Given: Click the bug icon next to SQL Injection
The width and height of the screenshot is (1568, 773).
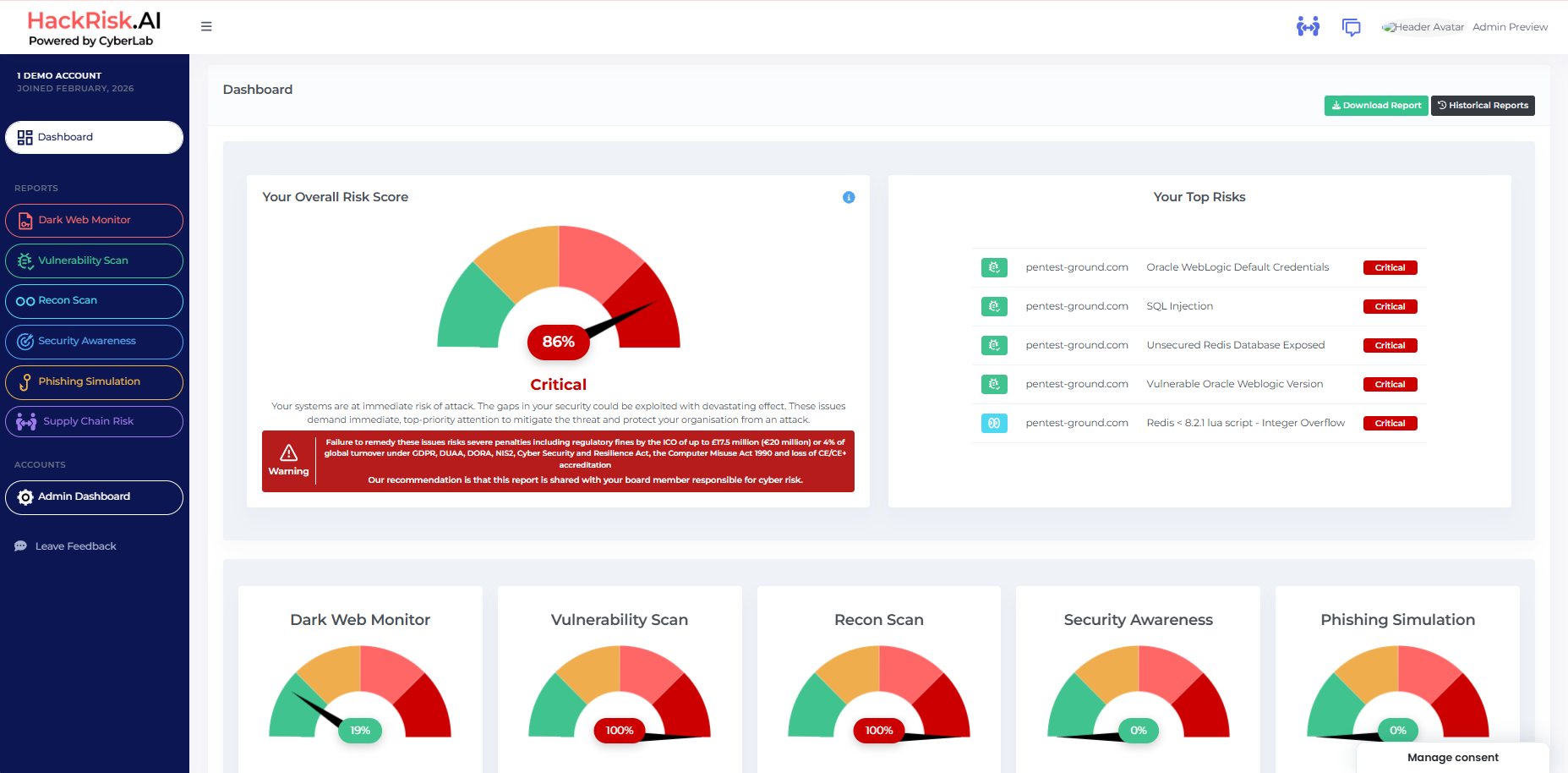Looking at the screenshot, I should (994, 306).
